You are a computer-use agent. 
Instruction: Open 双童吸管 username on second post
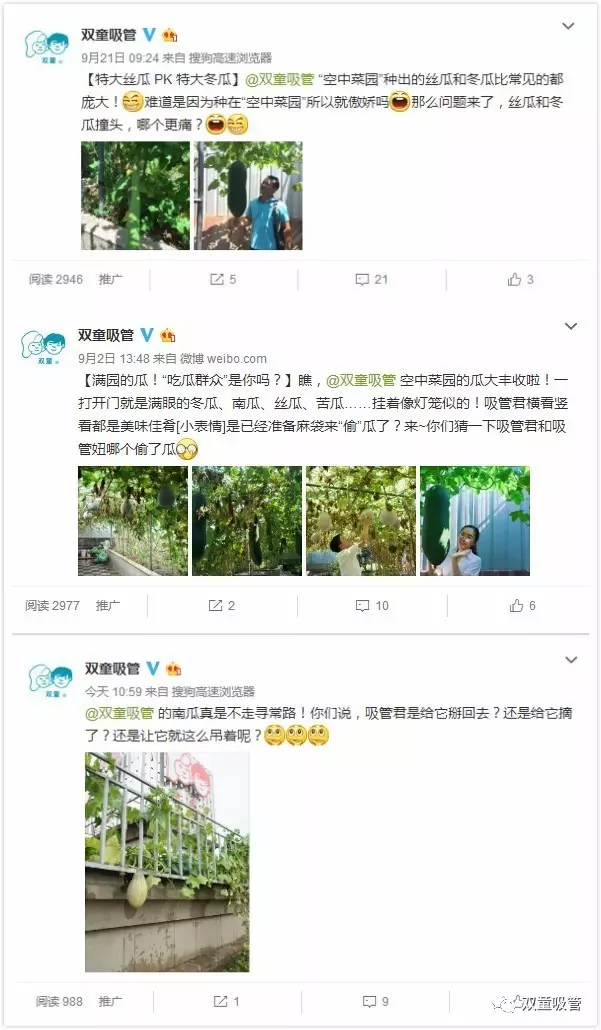106,335
